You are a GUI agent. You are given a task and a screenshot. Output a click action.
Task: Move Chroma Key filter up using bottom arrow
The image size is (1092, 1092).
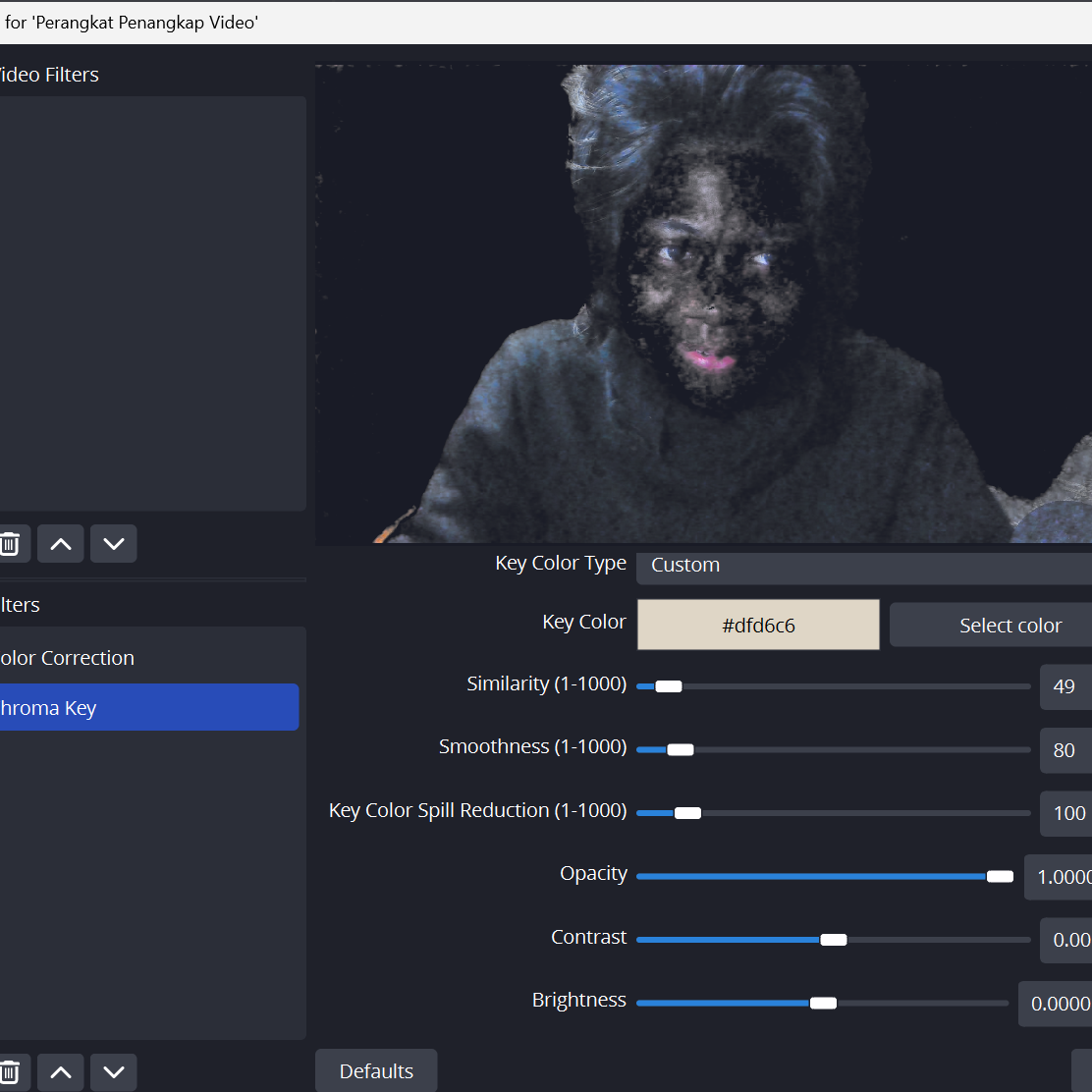(x=61, y=1071)
